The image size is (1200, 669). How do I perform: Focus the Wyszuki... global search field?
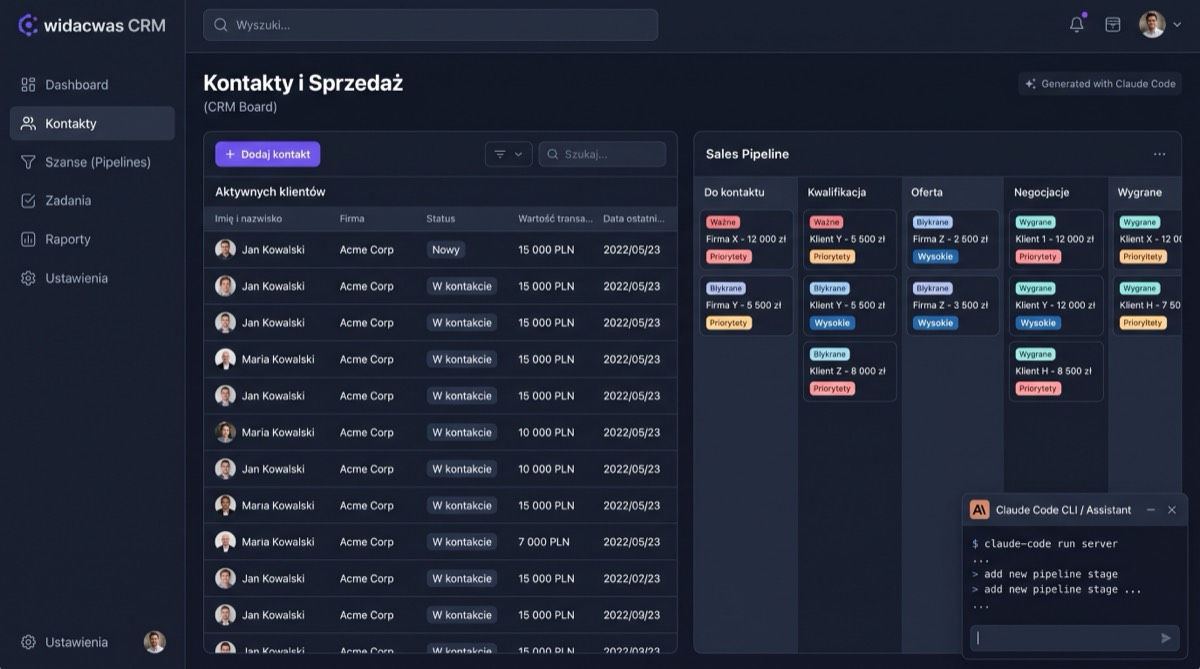[430, 25]
